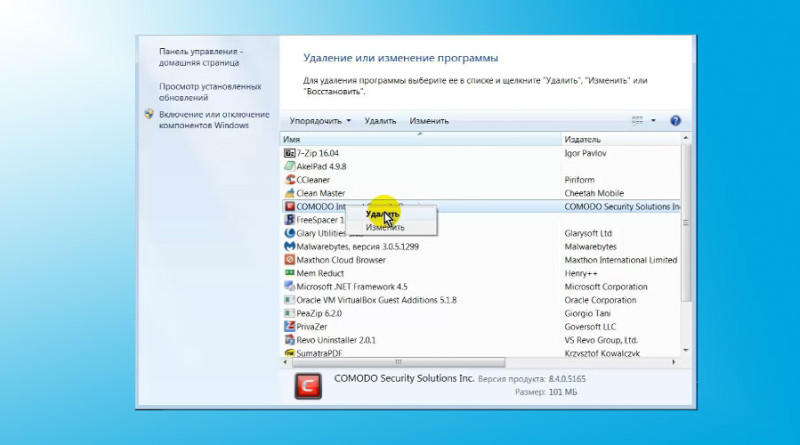The height and width of the screenshot is (445, 800).
Task: Click the Изменить toolbar button
Action: click(x=429, y=121)
